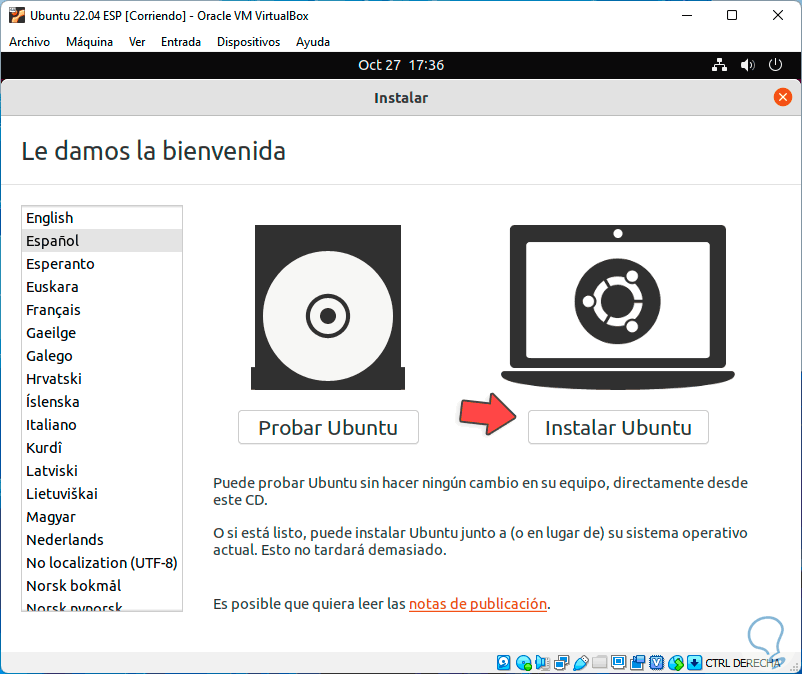The image size is (802, 674).
Task: Select English in the language list
Action: pos(102,218)
